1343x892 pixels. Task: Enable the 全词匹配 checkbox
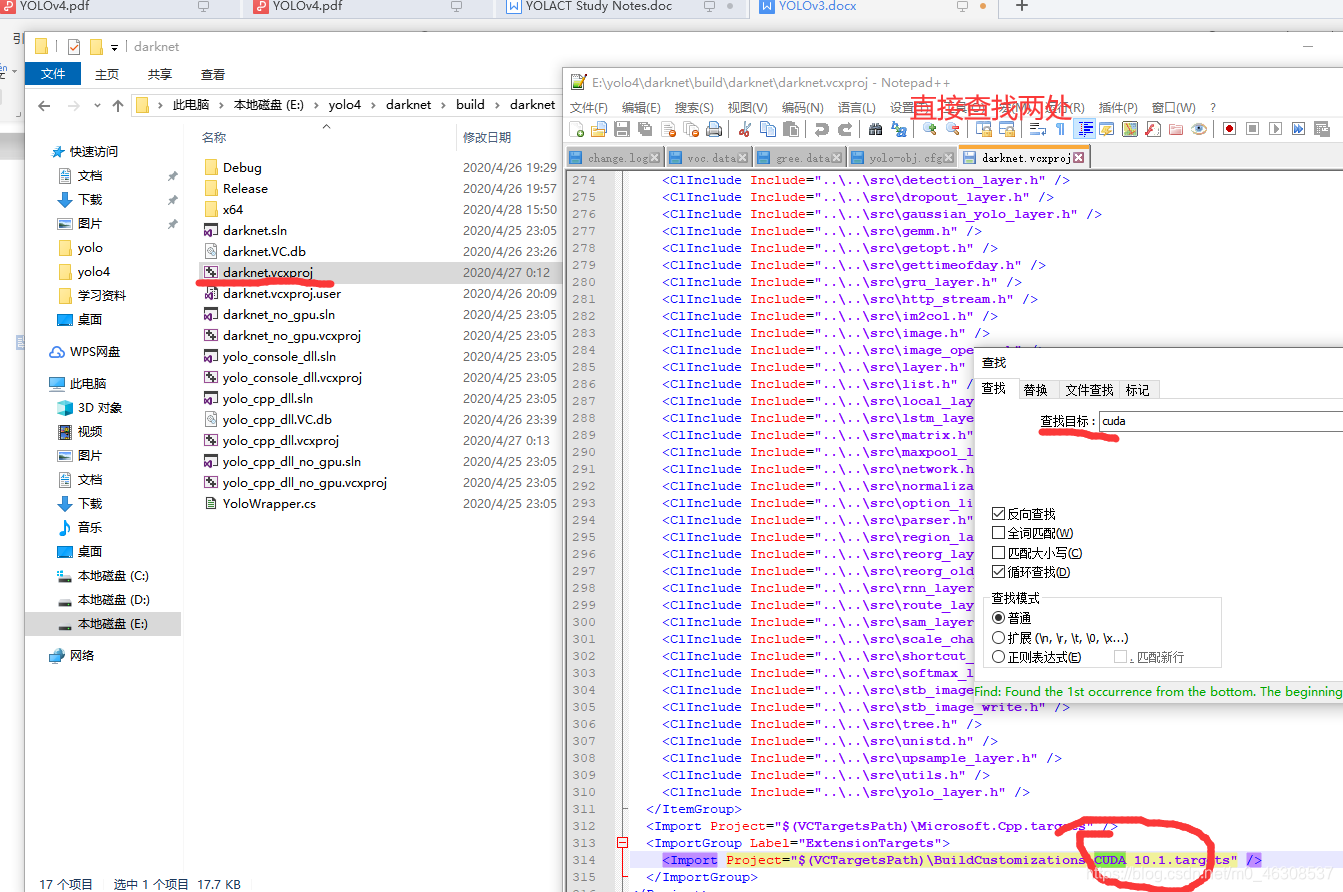tap(998, 533)
